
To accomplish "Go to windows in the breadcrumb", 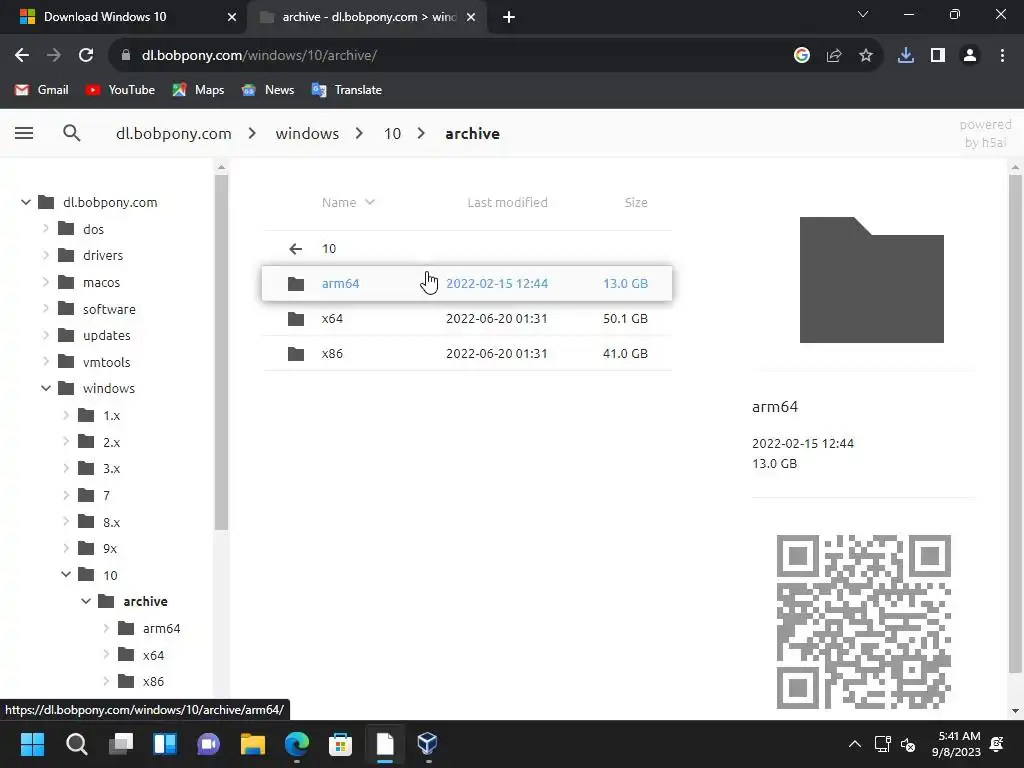I will point(307,133).
